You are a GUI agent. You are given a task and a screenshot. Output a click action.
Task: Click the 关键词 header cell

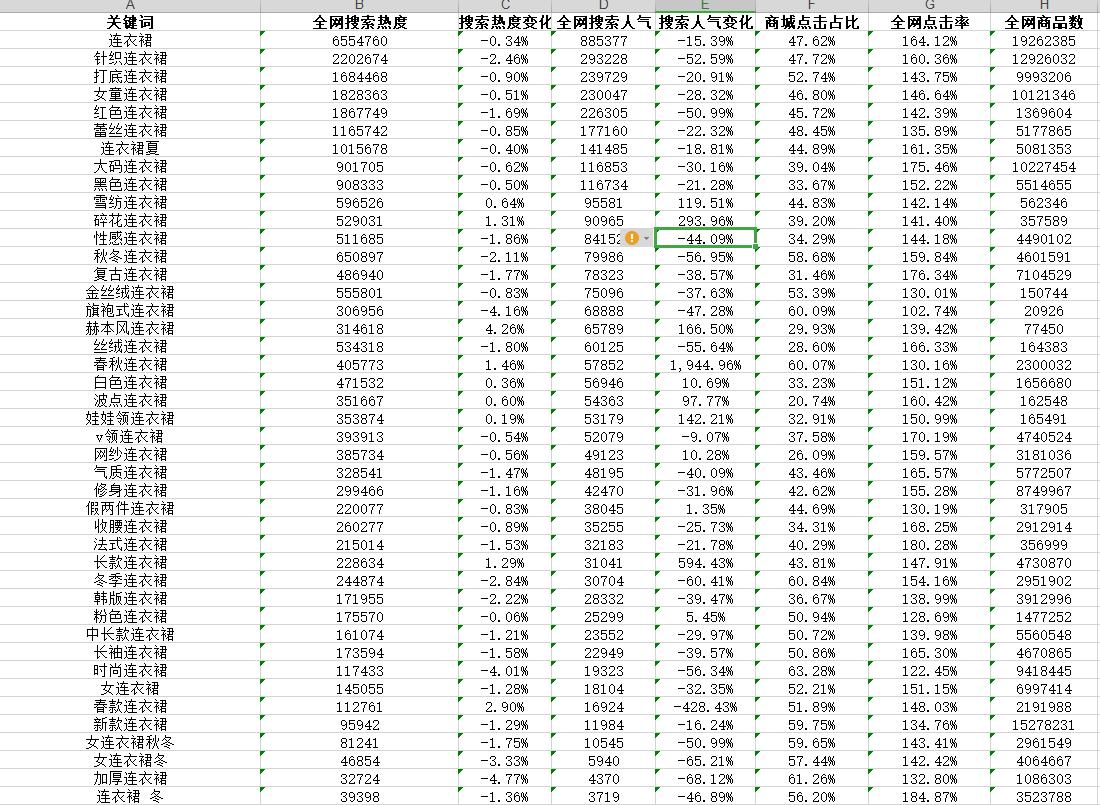coord(130,22)
